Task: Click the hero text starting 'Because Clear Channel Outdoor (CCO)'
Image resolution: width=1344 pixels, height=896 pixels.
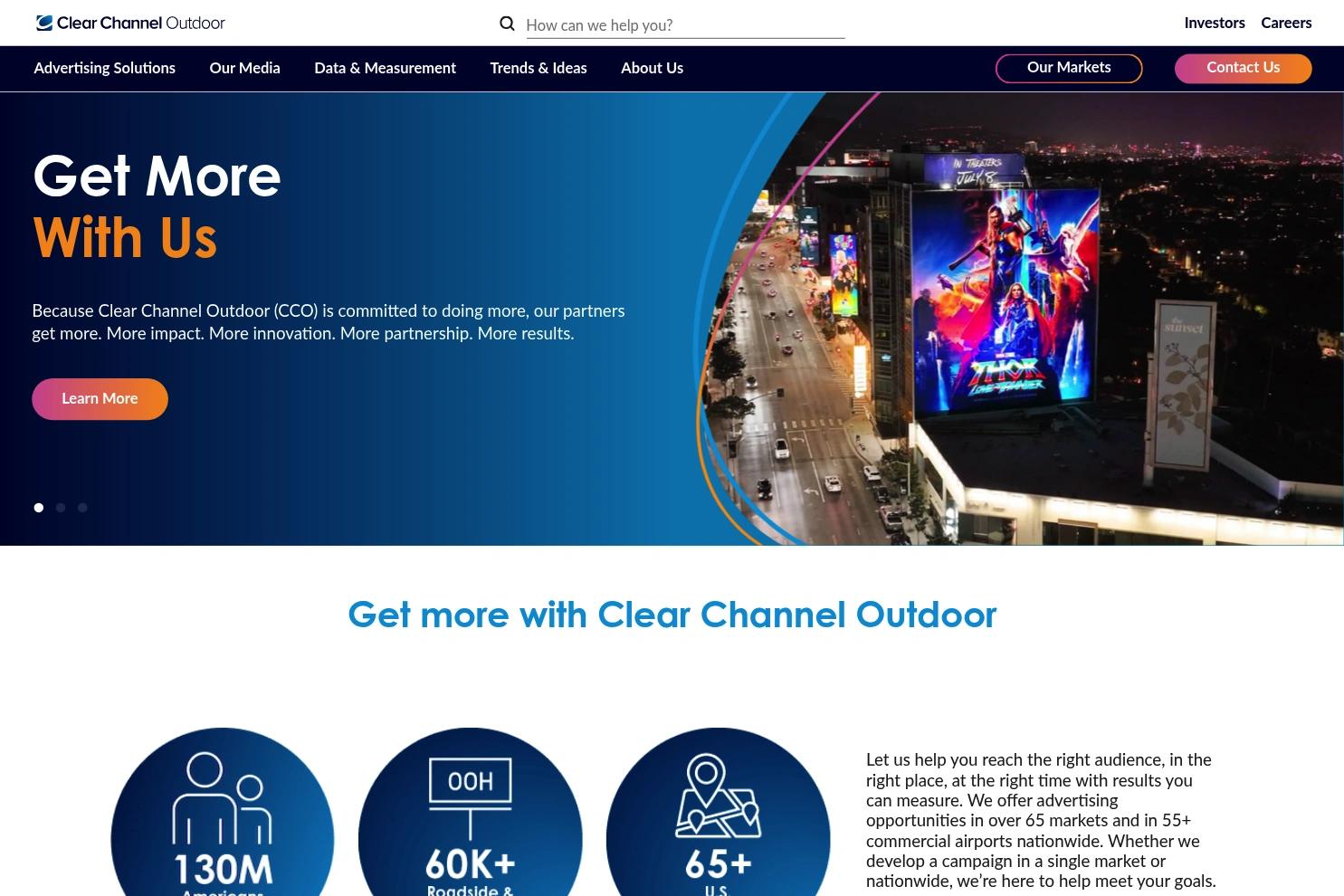Action: click(x=329, y=322)
